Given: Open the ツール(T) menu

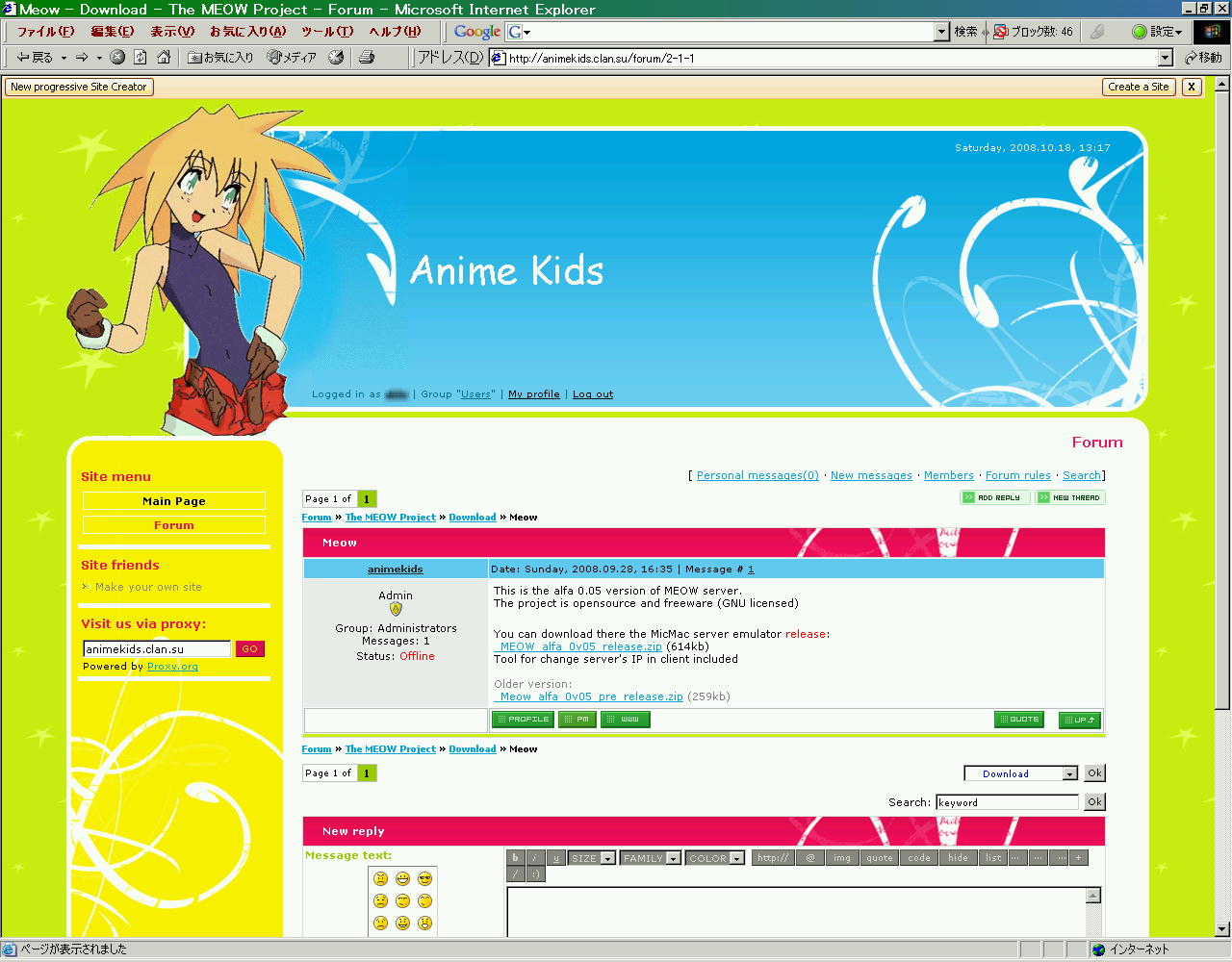Looking at the screenshot, I should [x=327, y=32].
